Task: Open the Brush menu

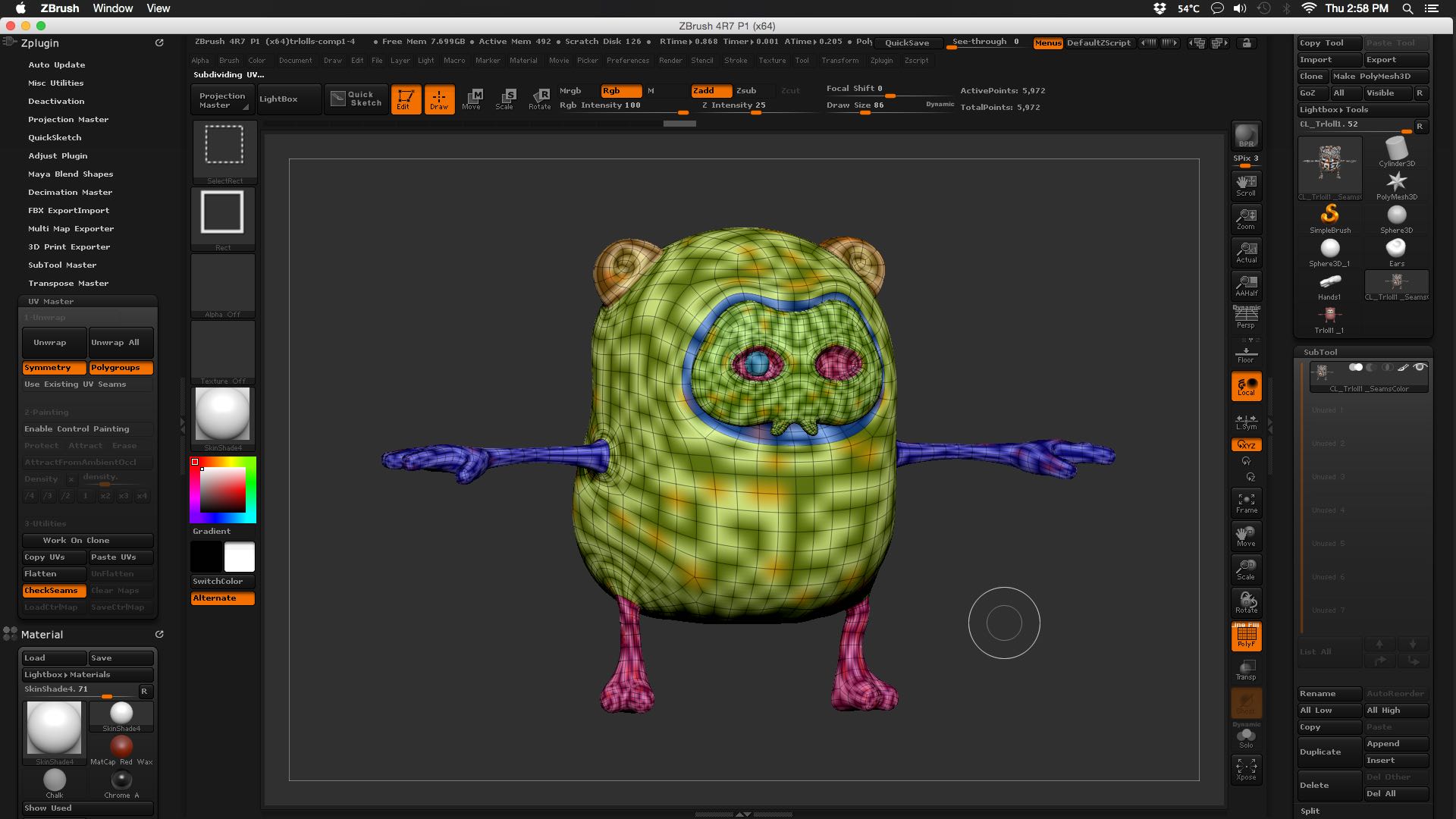Action: pyautogui.click(x=229, y=61)
